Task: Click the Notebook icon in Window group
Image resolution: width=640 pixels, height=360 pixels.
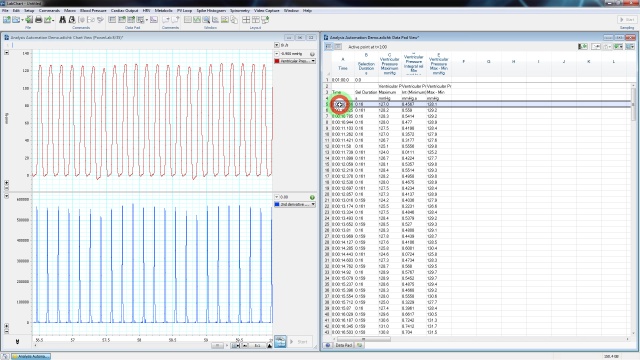Action: (234, 20)
